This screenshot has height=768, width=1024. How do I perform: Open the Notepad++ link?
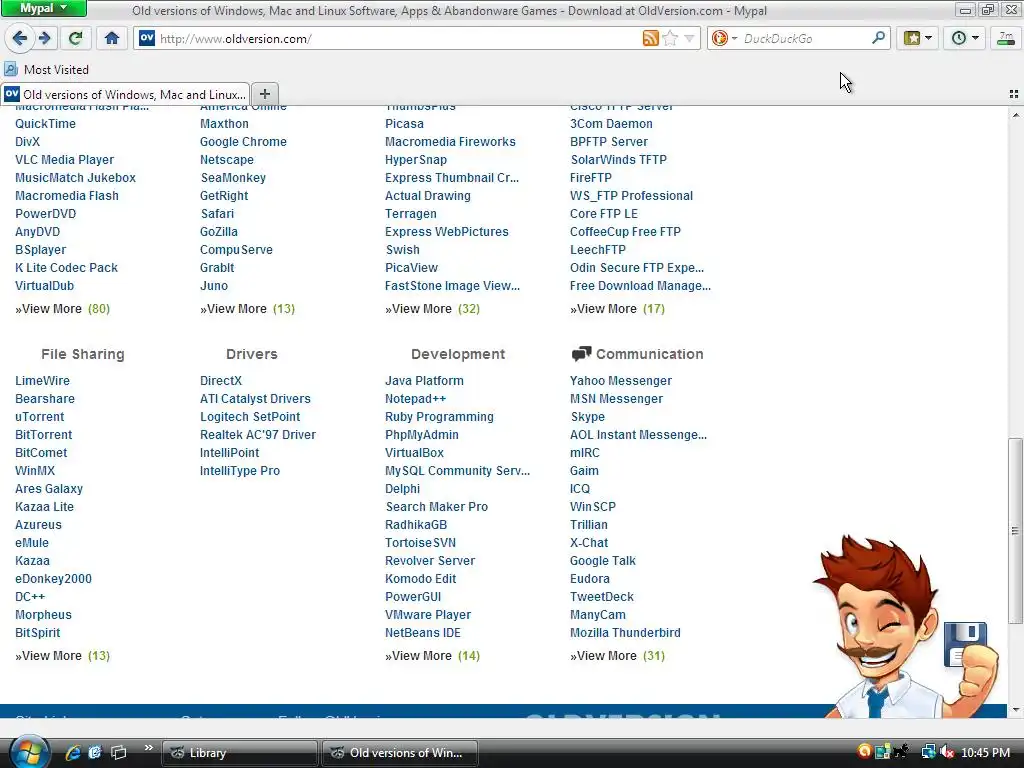pos(415,399)
